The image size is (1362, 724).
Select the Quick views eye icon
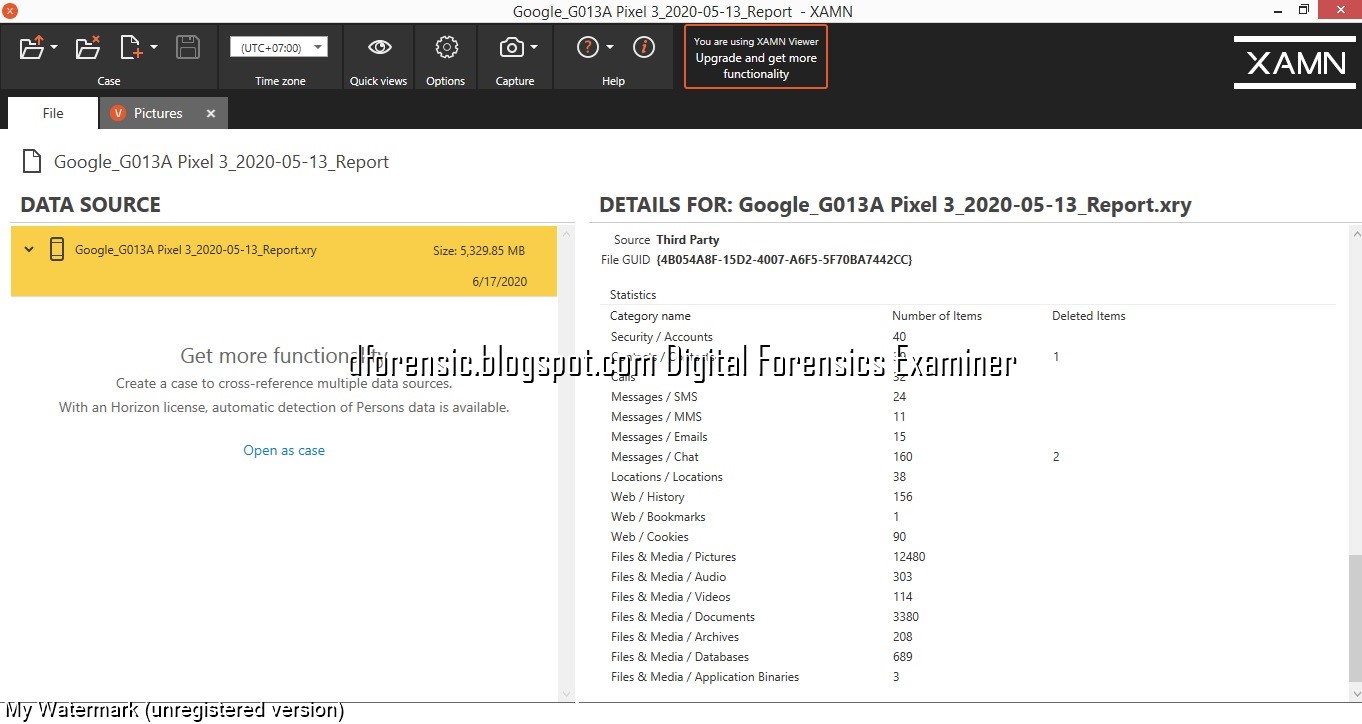[x=378, y=46]
